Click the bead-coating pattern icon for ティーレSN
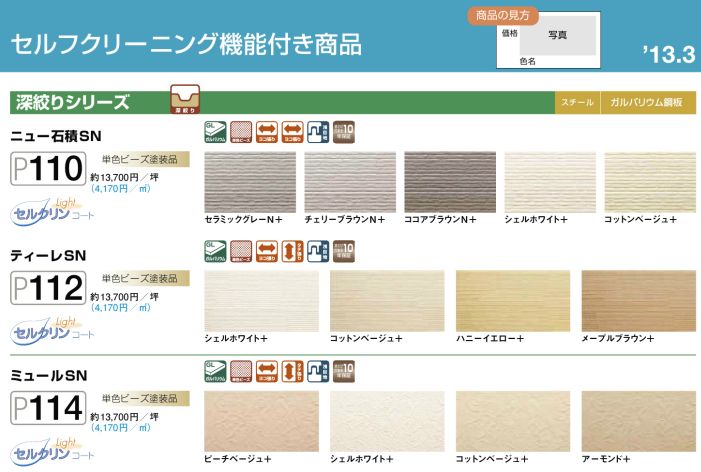 click(241, 251)
